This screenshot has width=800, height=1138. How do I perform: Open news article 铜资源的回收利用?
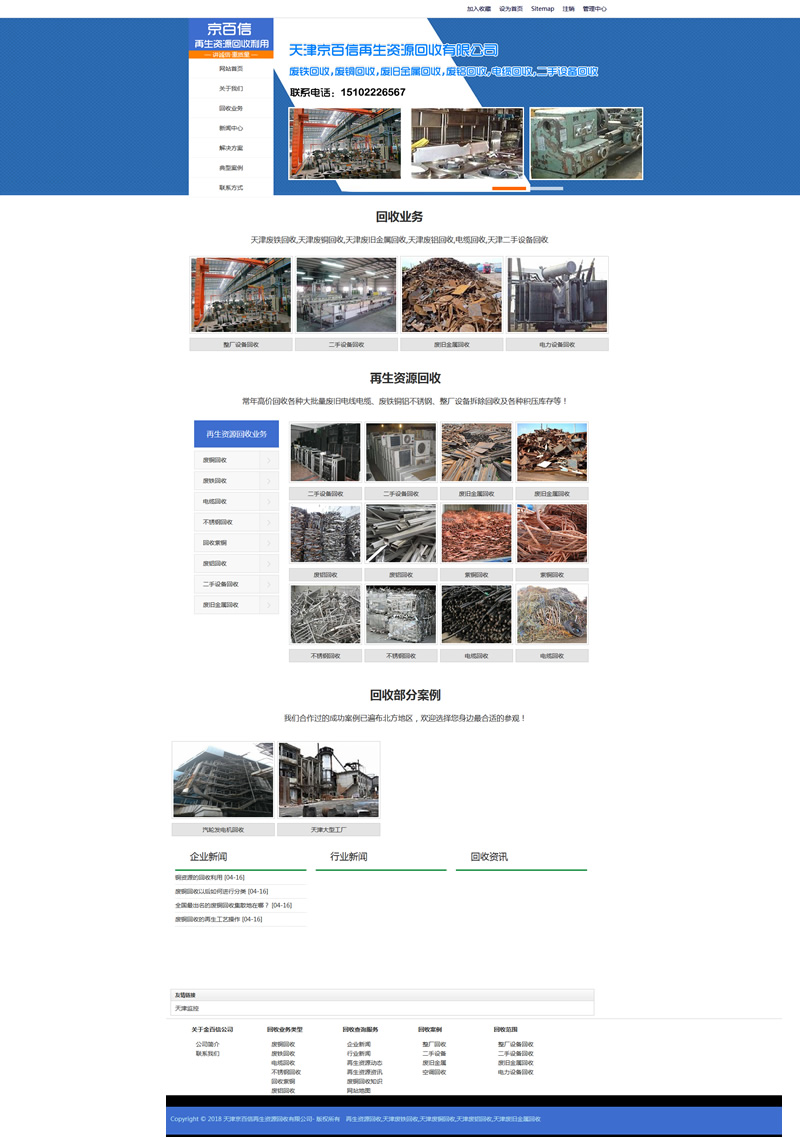[199, 877]
